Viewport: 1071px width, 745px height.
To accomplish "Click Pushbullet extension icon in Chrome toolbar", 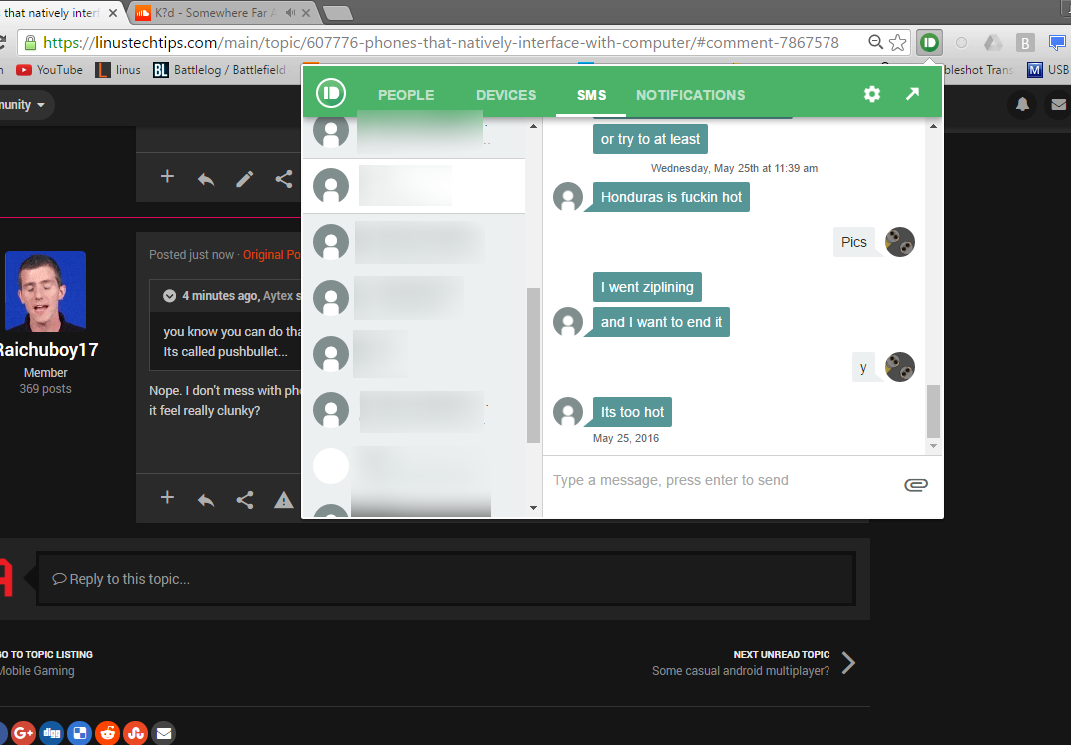I will coord(929,43).
